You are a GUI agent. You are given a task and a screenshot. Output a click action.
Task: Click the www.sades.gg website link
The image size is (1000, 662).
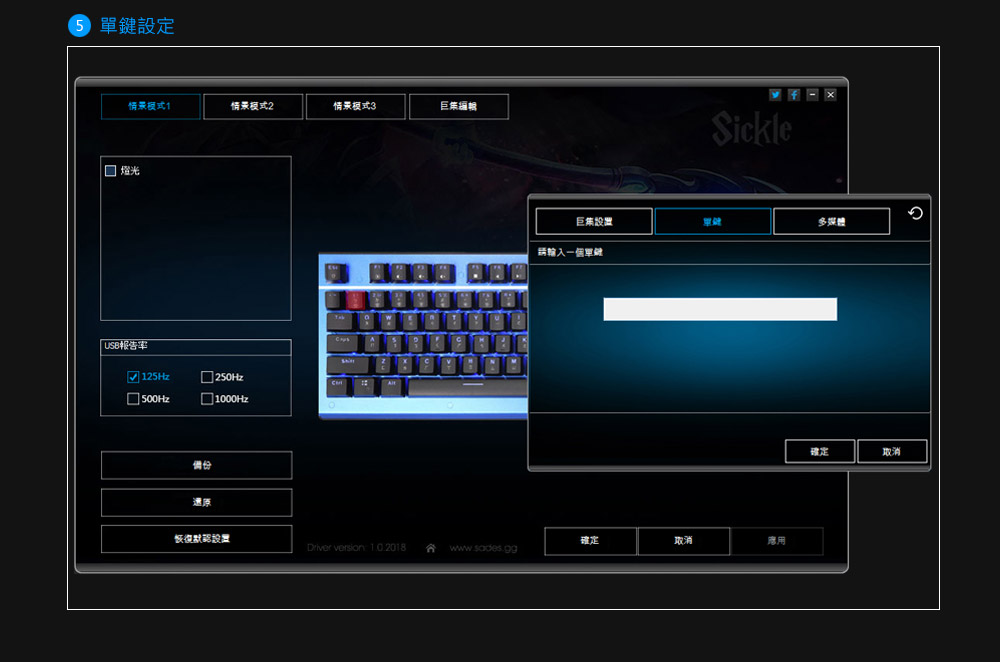point(483,548)
